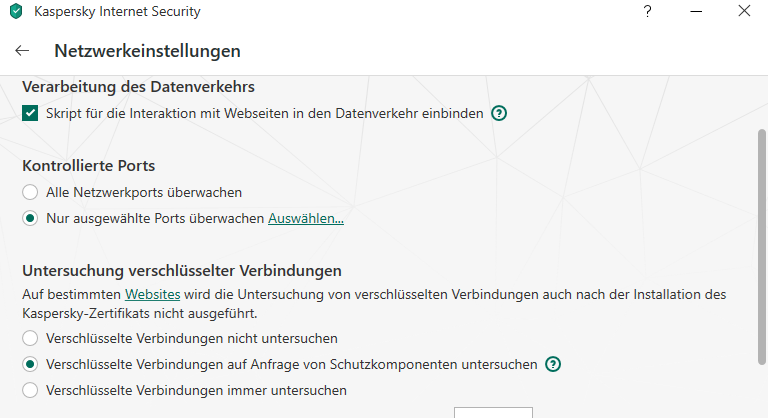Open help via the question mark in the title bar
This screenshot has width=768, height=418.
pos(648,11)
